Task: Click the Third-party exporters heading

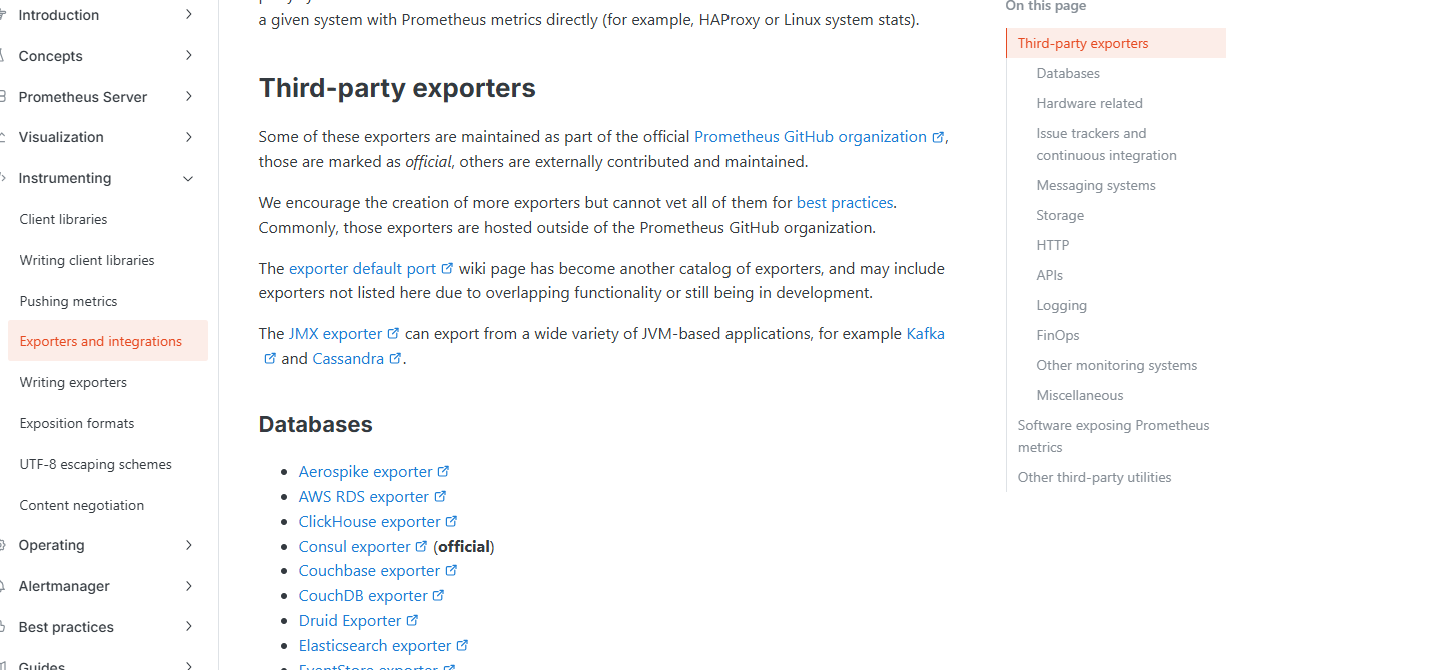Action: (x=397, y=88)
